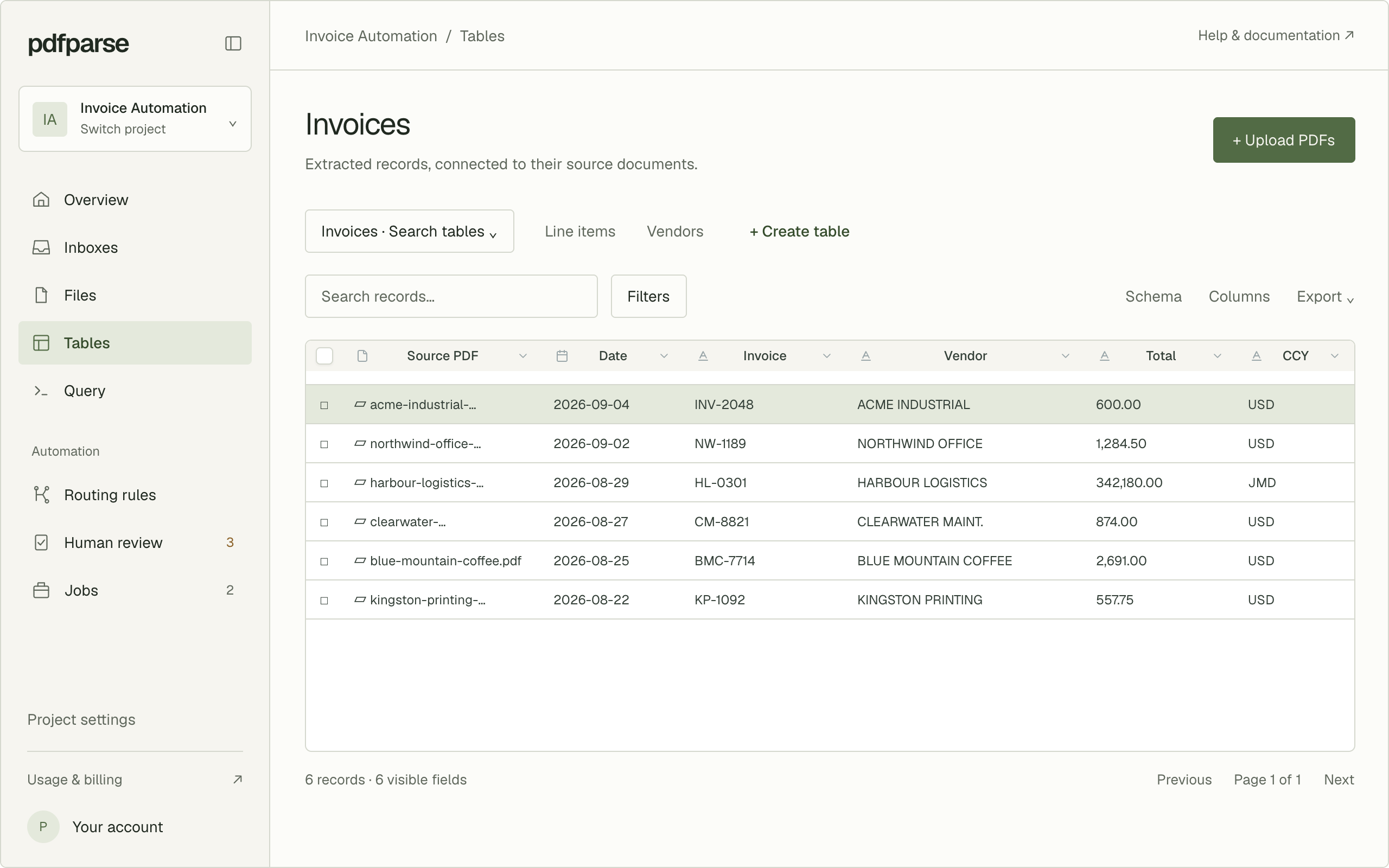Switch to the Vendors table tab
This screenshot has width=1389, height=868.
coord(675,231)
